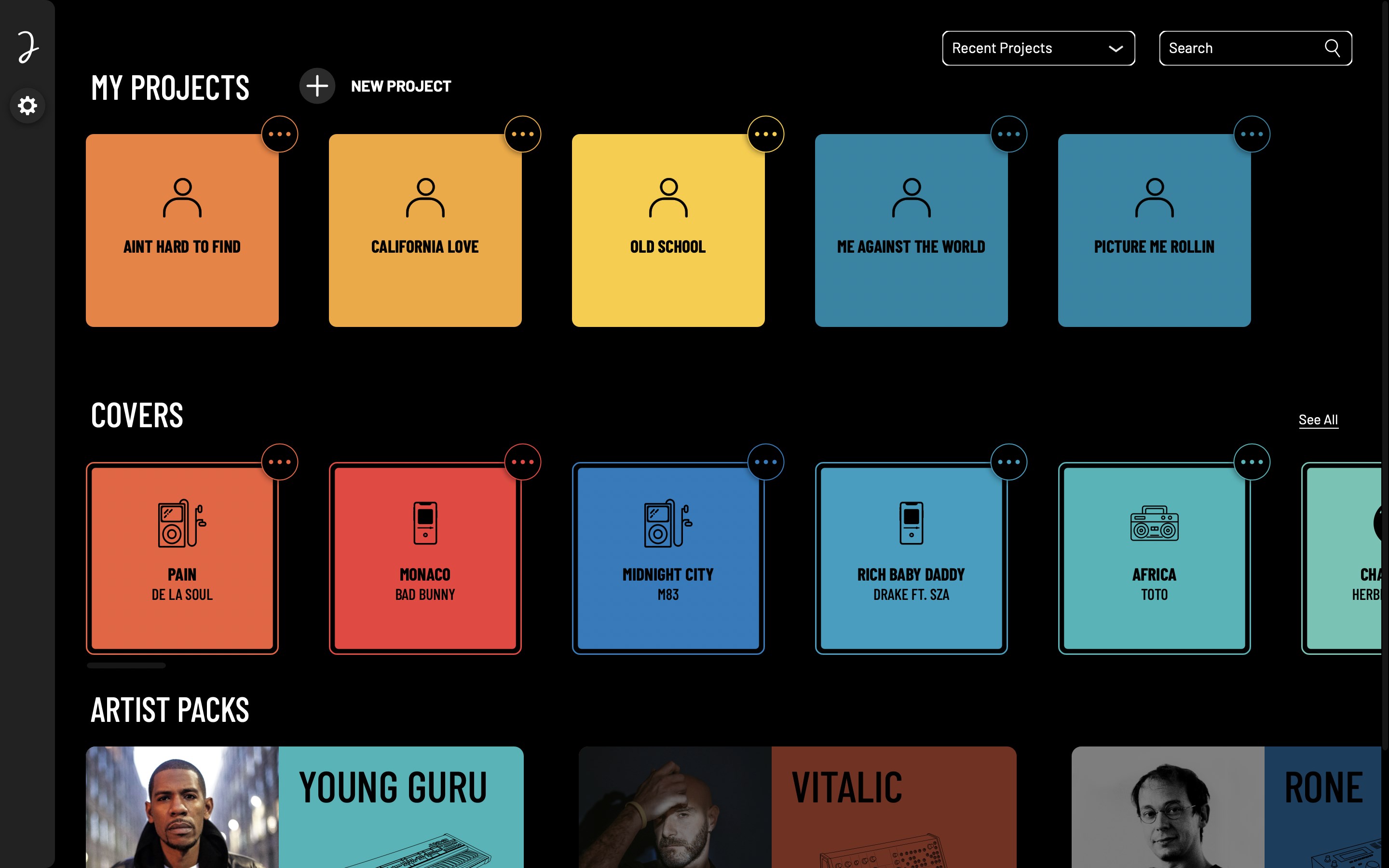
Task: Open three-dot menu on Old School
Action: (x=766, y=135)
